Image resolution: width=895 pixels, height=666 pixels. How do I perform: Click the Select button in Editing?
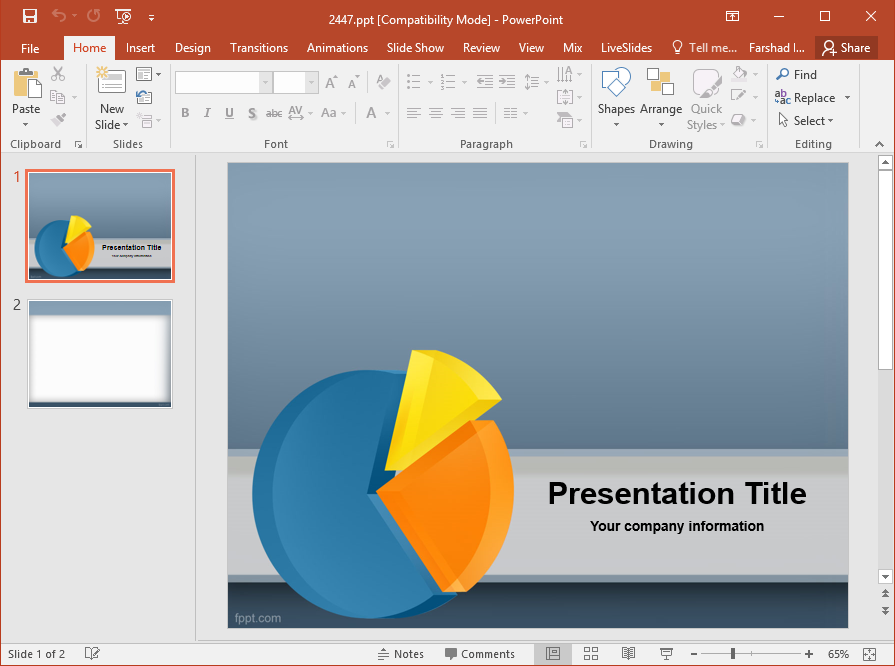point(806,120)
